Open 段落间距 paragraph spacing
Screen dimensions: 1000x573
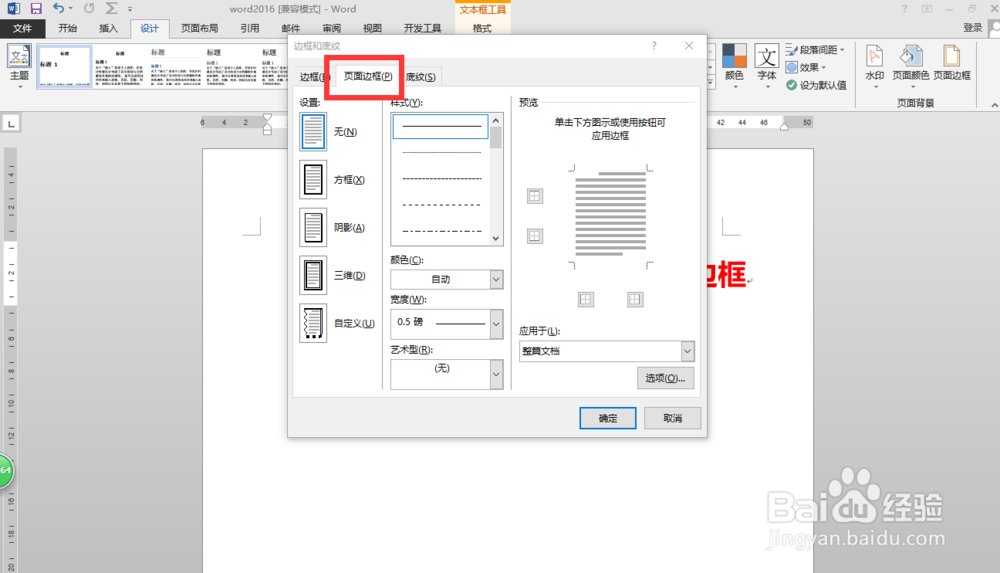pos(816,49)
